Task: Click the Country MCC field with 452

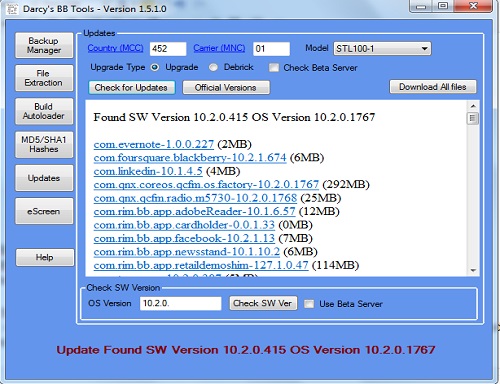Action: pos(168,49)
